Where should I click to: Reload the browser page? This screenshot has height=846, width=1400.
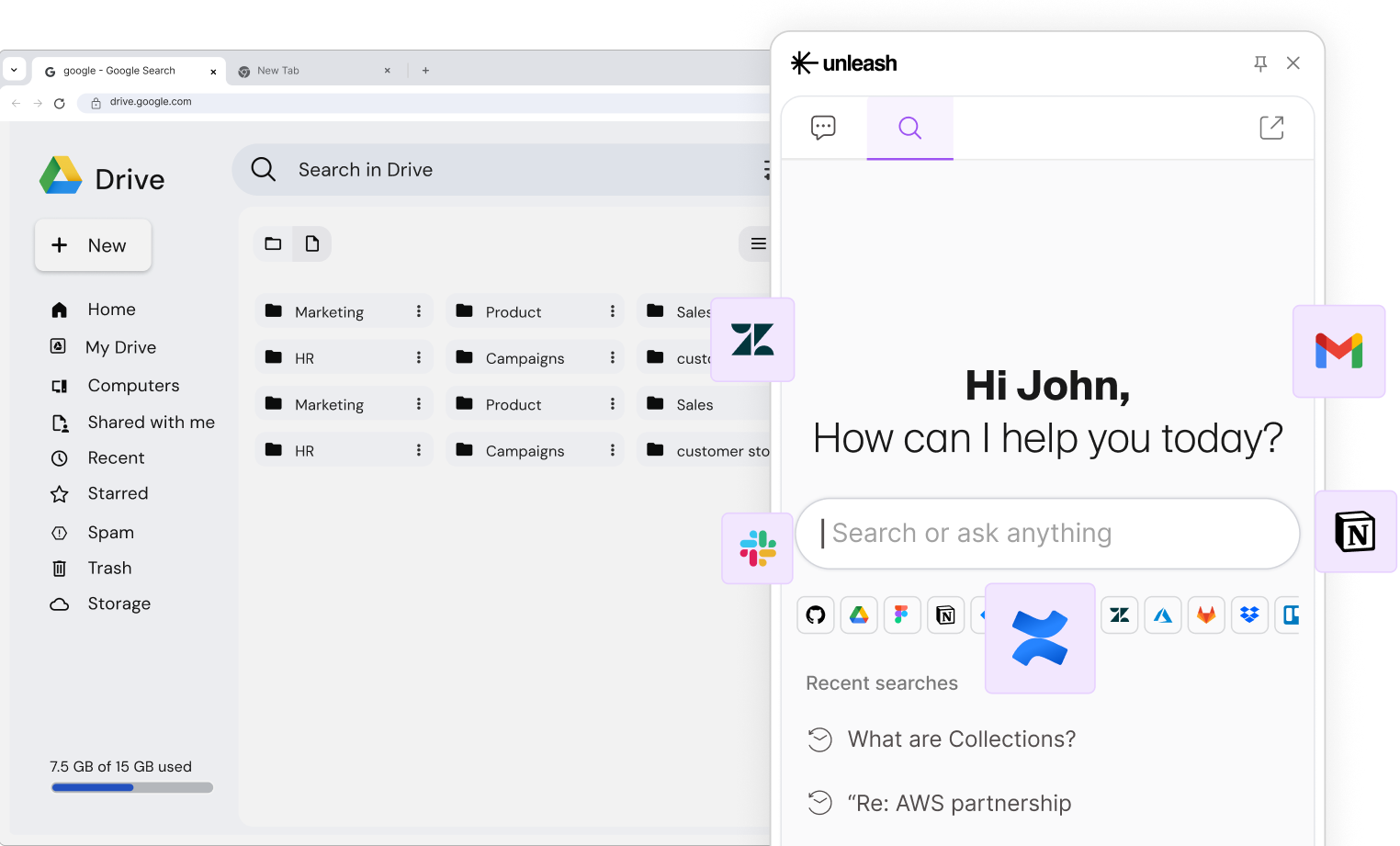[60, 103]
